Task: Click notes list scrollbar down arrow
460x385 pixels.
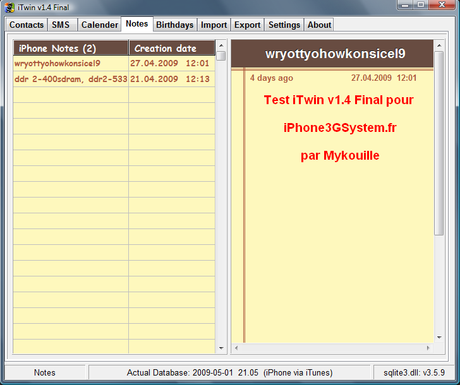Action: click(x=221, y=348)
